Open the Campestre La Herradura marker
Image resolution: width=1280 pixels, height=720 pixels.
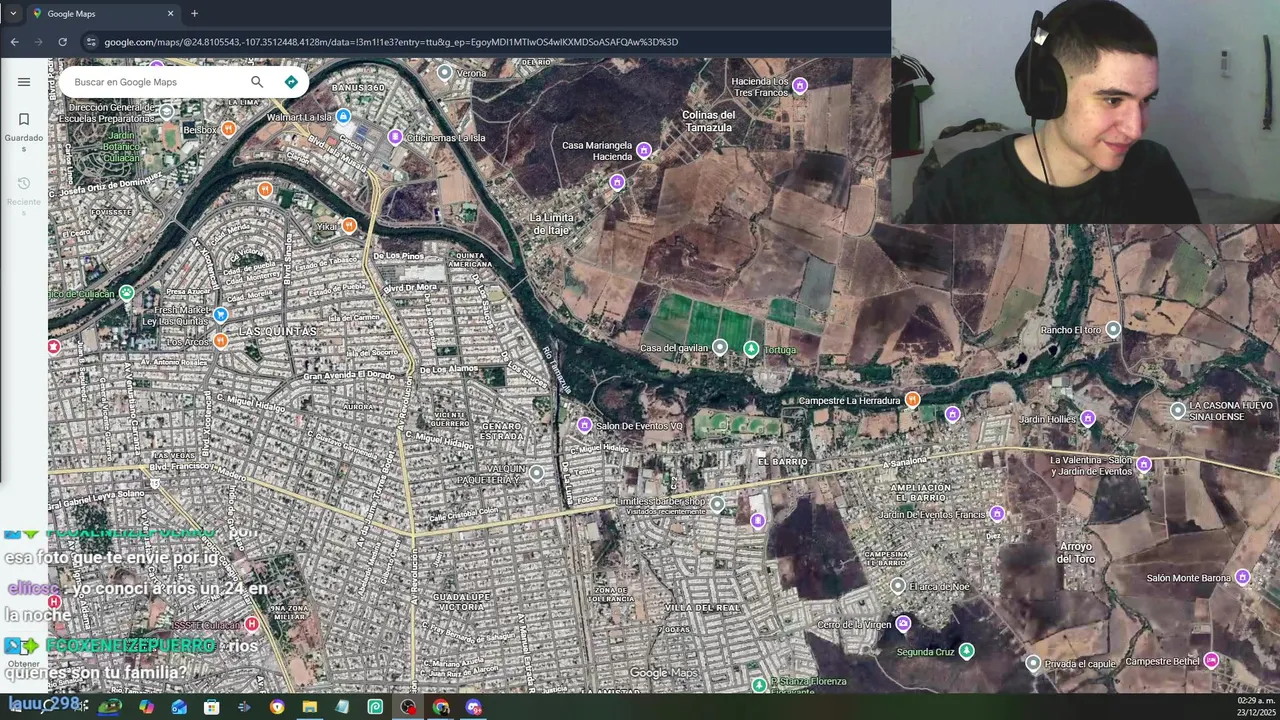(x=912, y=400)
